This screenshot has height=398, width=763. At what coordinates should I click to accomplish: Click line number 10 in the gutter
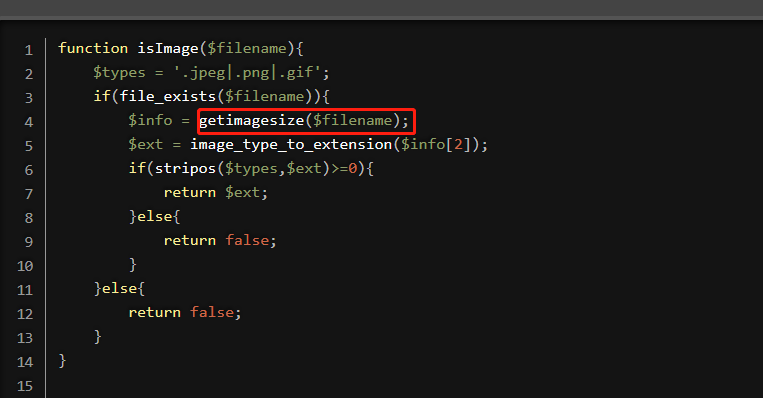click(x=25, y=266)
